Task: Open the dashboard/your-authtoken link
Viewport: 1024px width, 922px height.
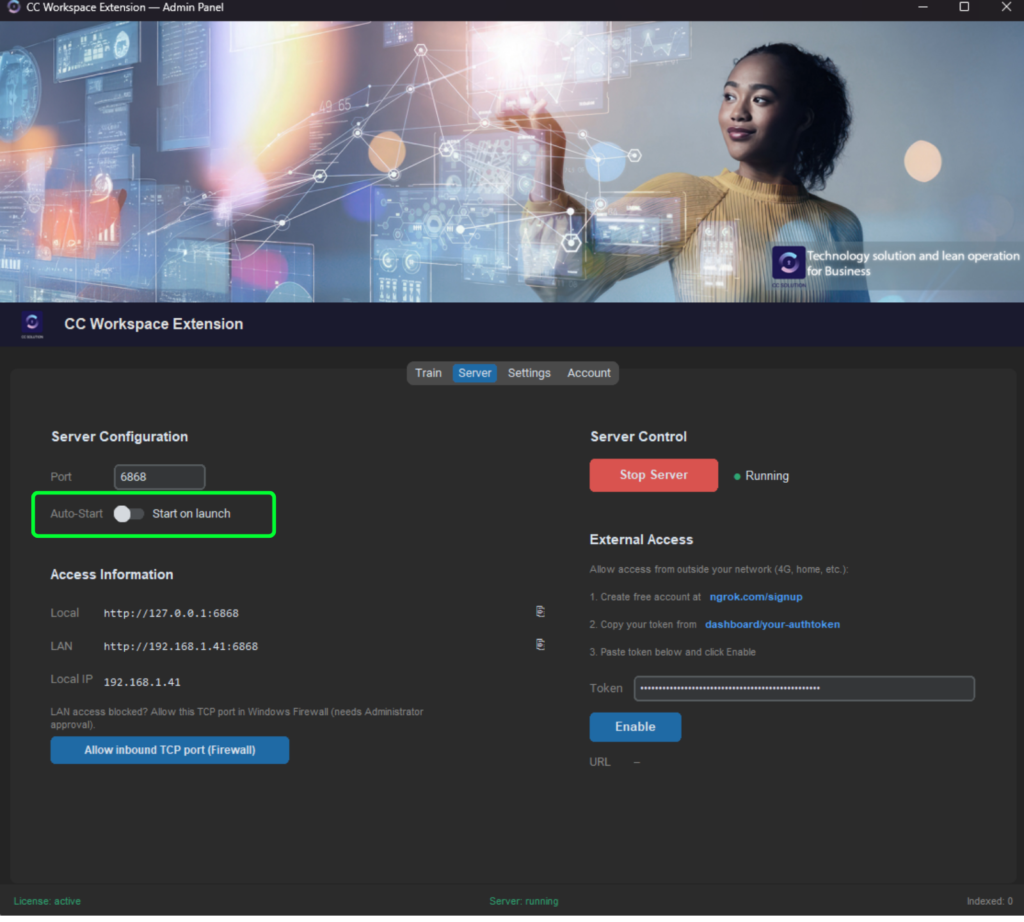Action: point(772,625)
